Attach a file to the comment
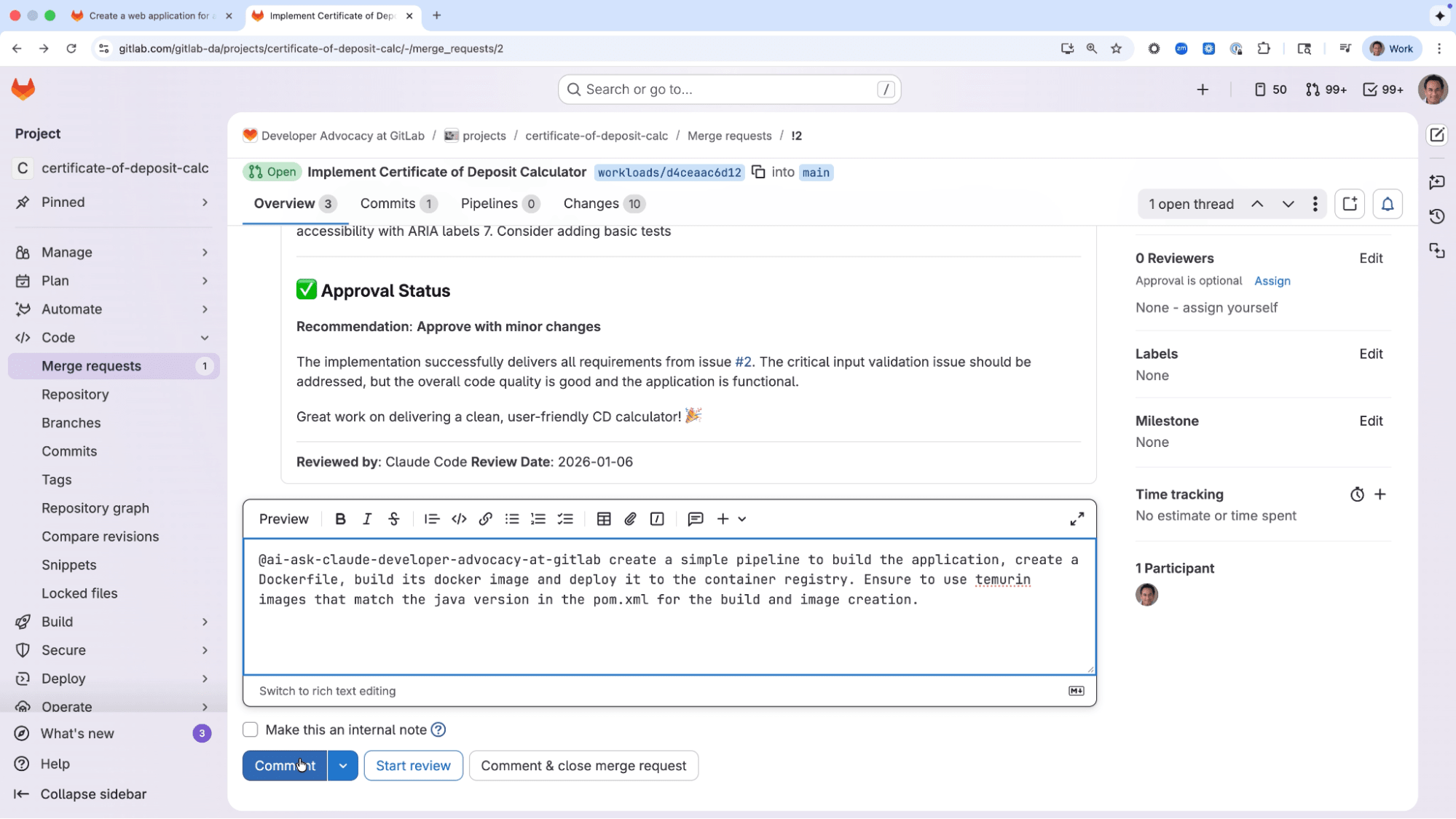Image resolution: width=1456 pixels, height=819 pixels. (630, 518)
